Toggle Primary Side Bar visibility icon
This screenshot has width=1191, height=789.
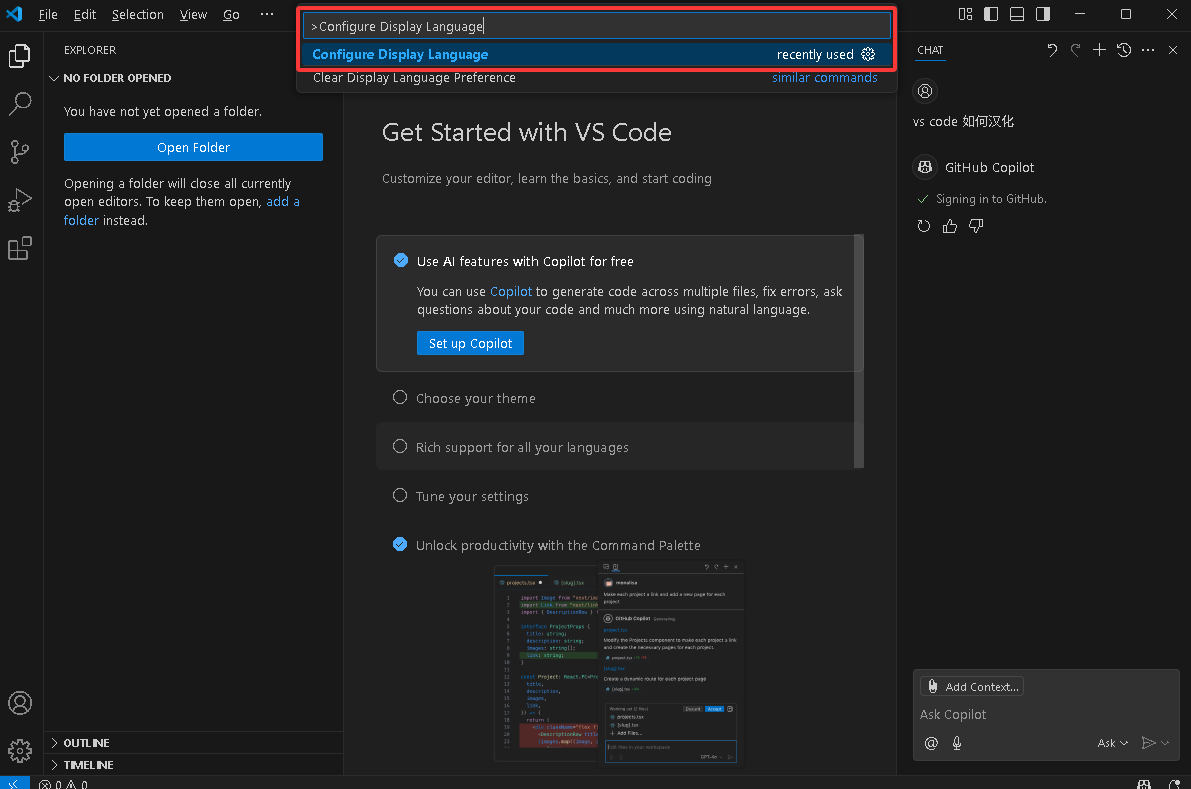coord(991,14)
